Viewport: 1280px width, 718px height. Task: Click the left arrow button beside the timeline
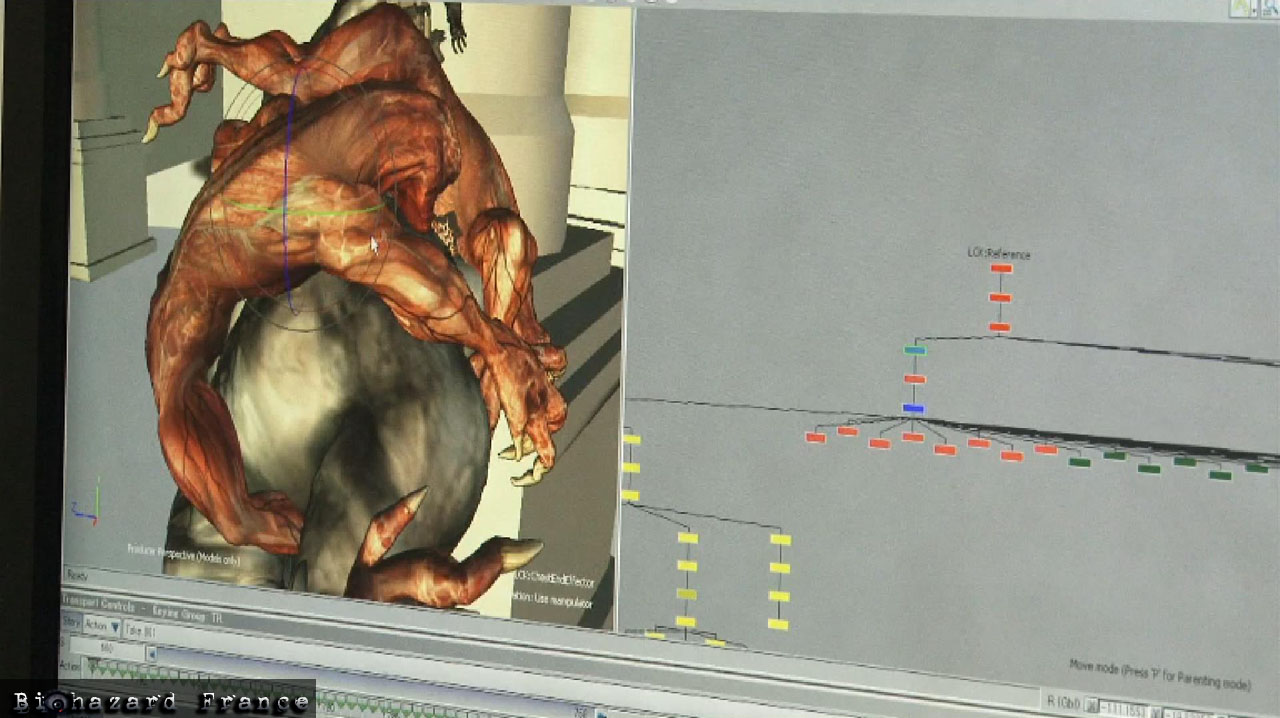click(x=152, y=655)
